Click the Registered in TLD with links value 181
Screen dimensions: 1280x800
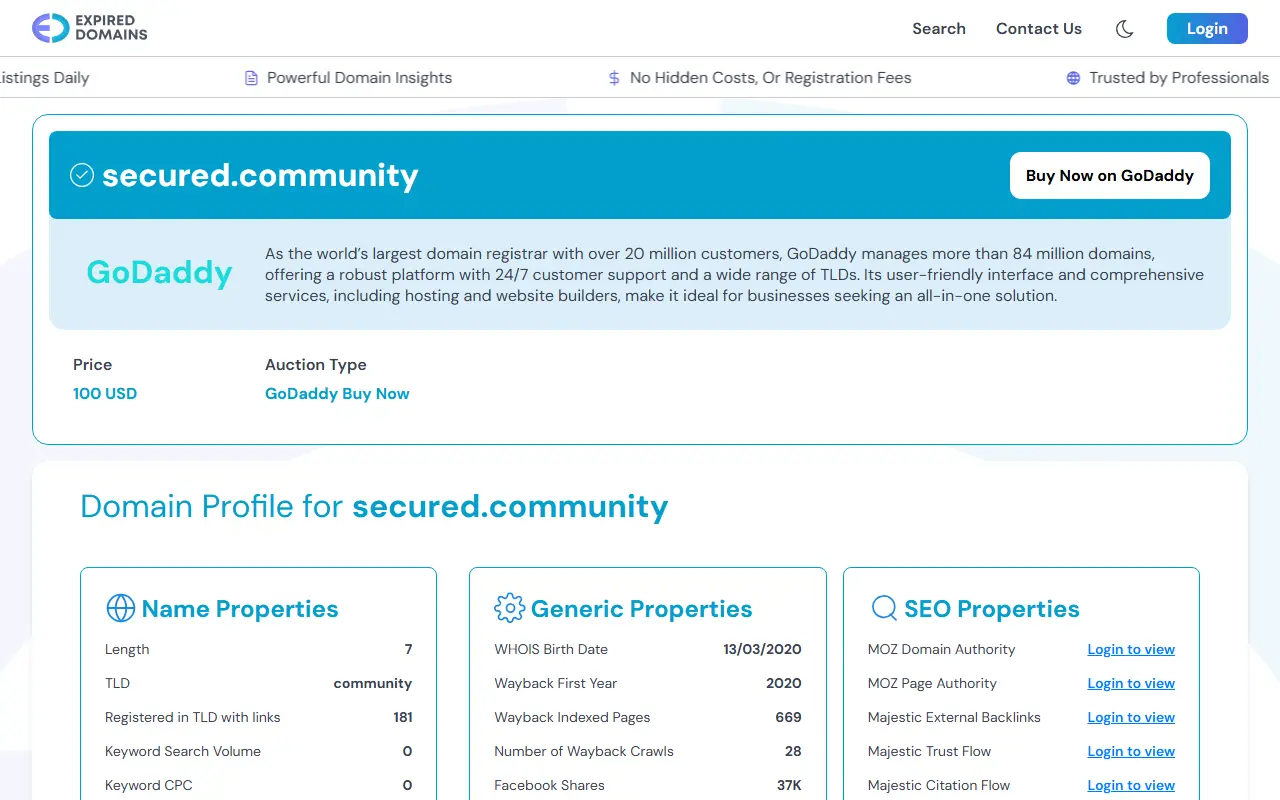pyautogui.click(x=403, y=718)
